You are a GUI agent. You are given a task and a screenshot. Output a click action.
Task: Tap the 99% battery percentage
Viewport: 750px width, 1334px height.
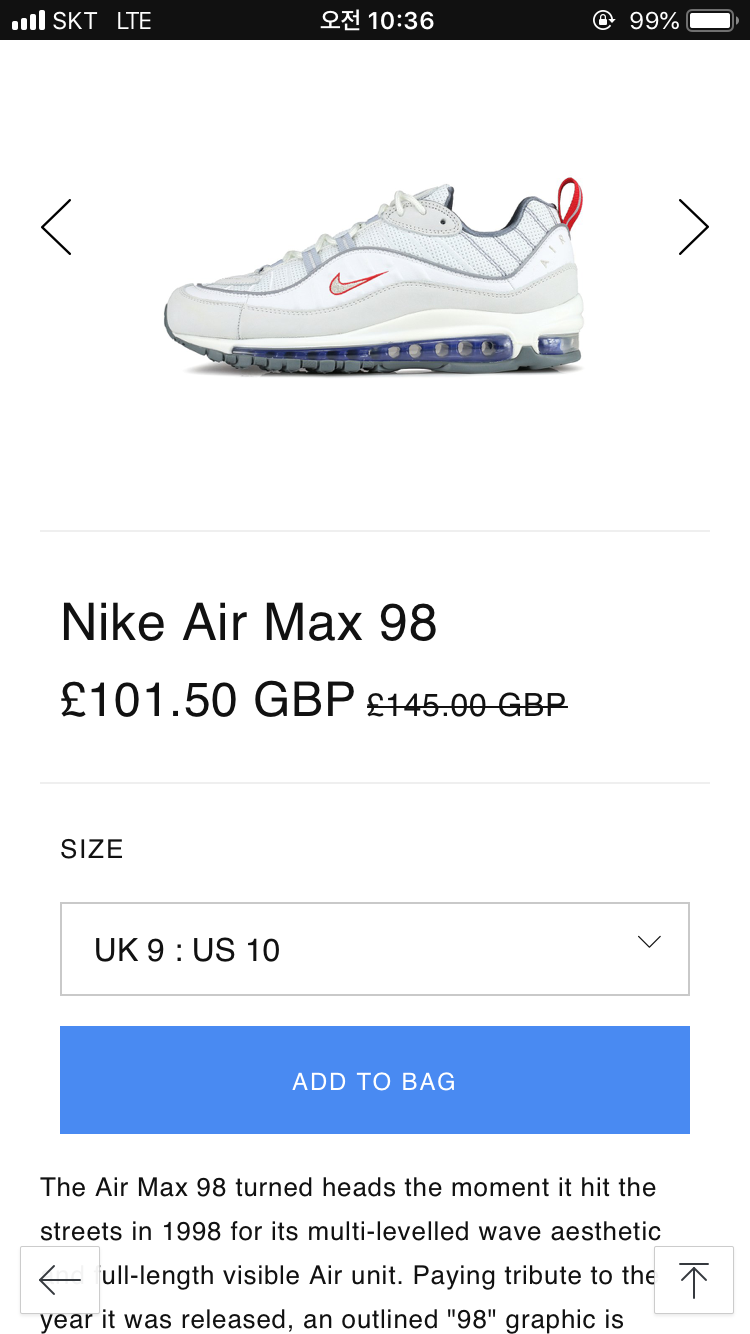[654, 20]
